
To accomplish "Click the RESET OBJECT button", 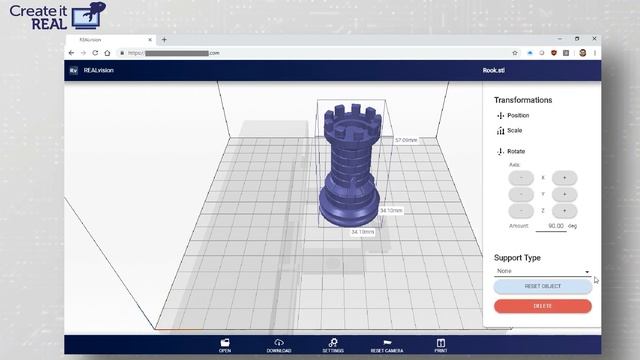I will [542, 287].
